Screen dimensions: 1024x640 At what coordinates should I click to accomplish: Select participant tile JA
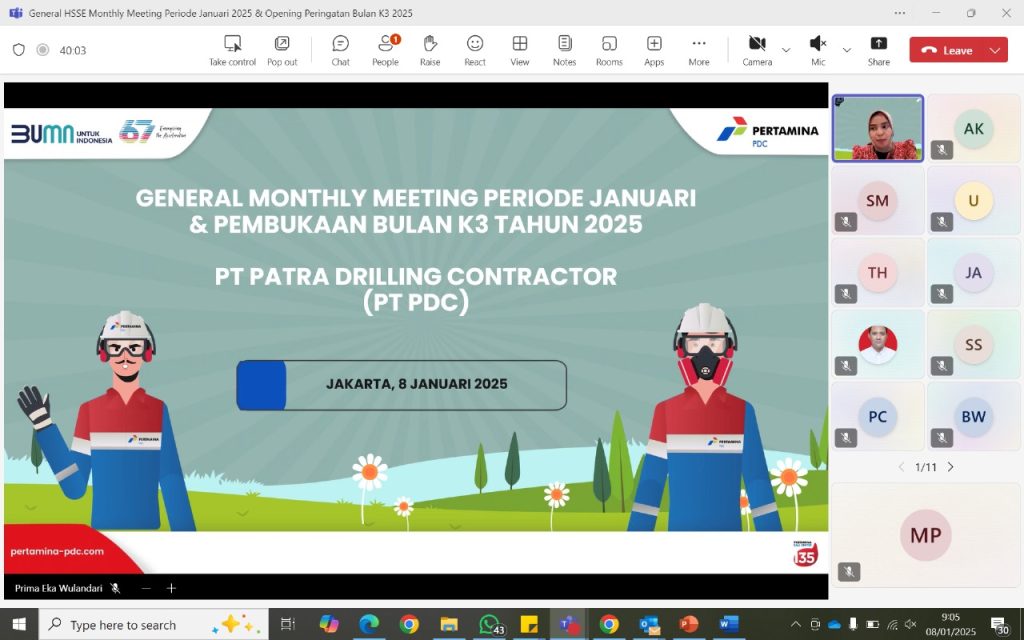(x=973, y=272)
